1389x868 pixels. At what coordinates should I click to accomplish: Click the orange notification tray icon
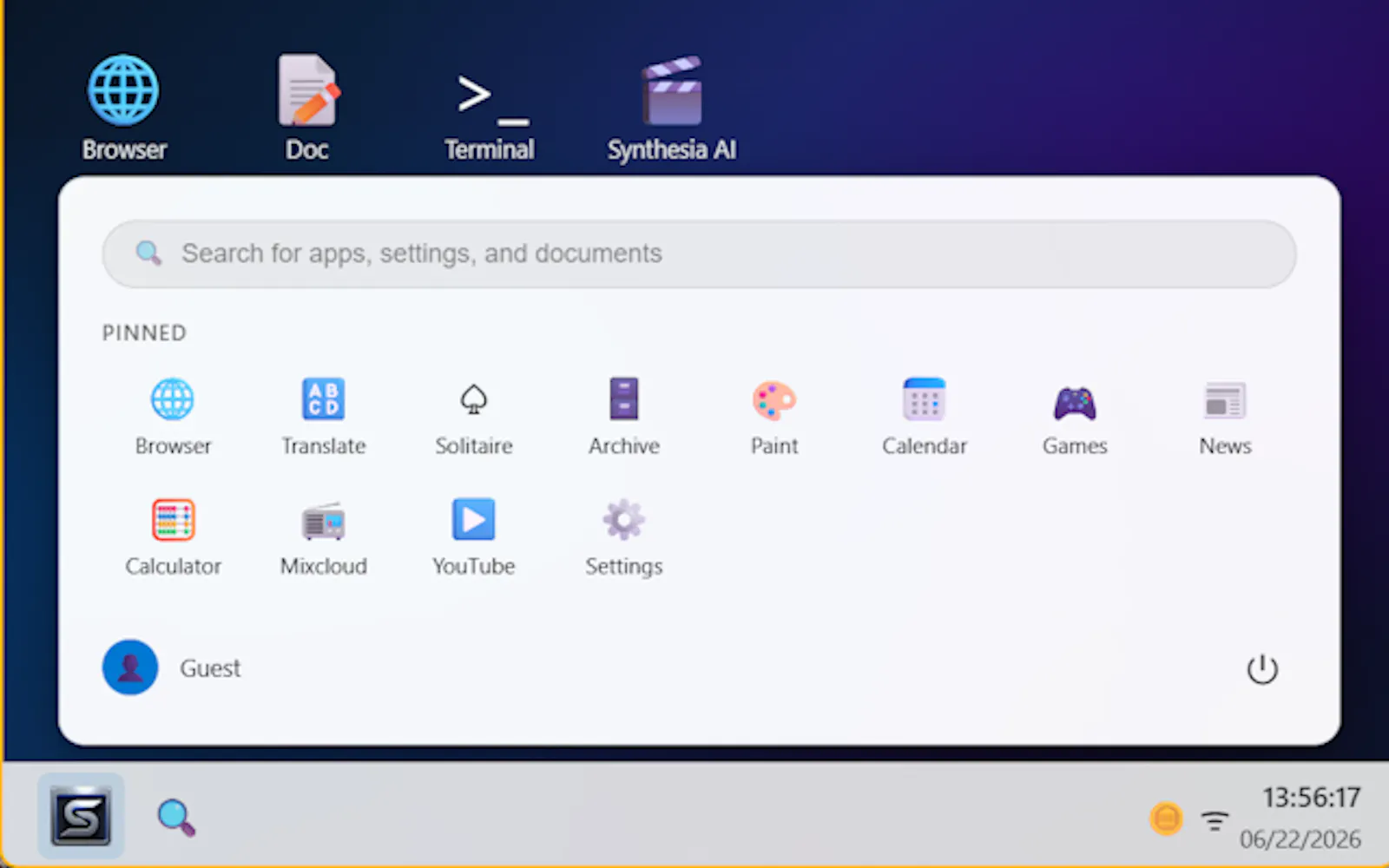[1166, 819]
